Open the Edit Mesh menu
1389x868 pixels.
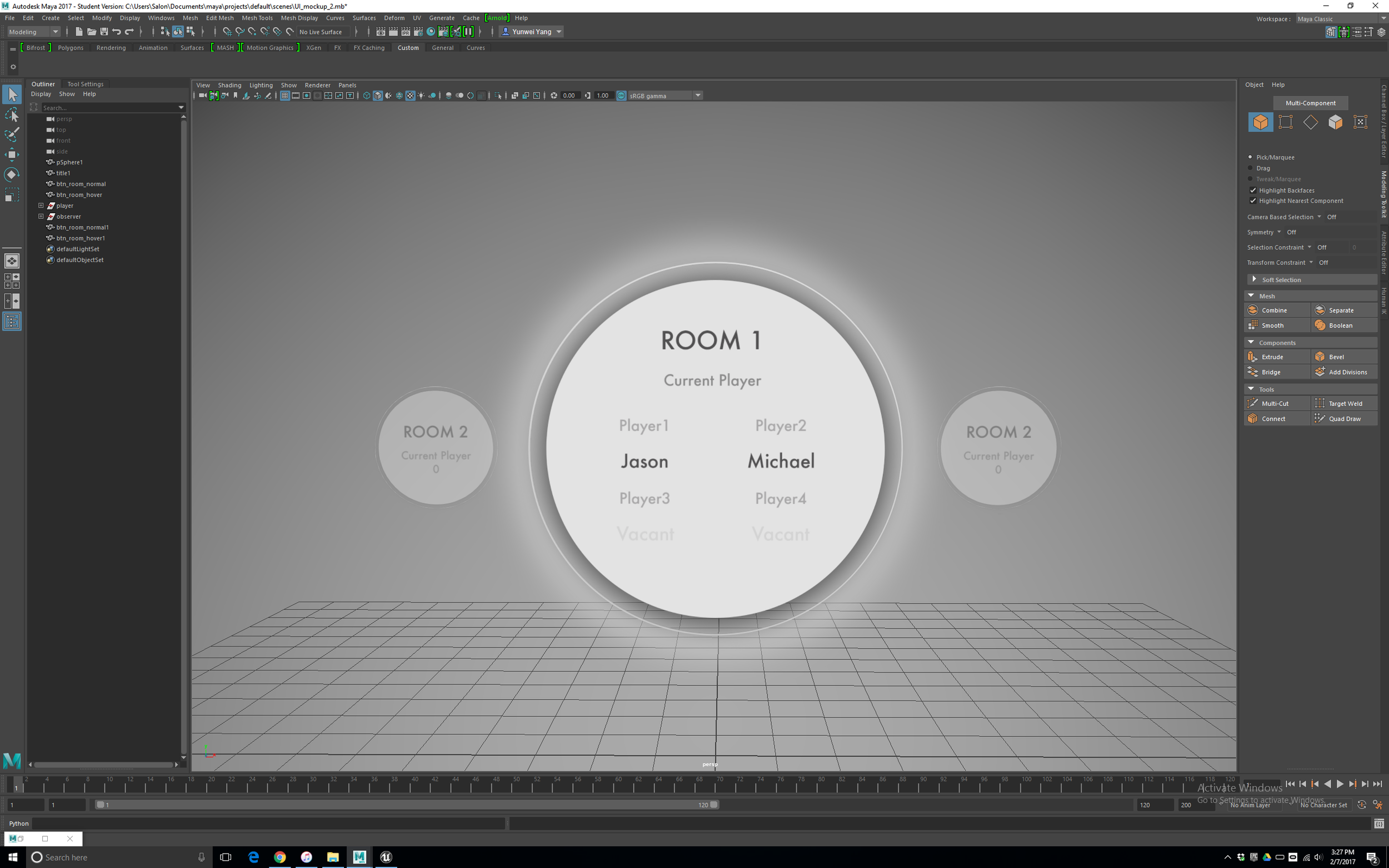click(220, 18)
